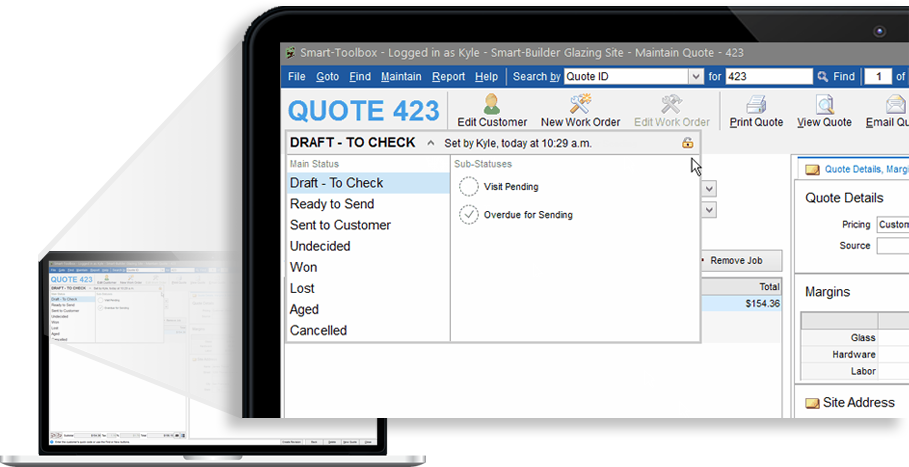Open the Maintain menu
This screenshot has height=467, width=909.
(x=401, y=76)
